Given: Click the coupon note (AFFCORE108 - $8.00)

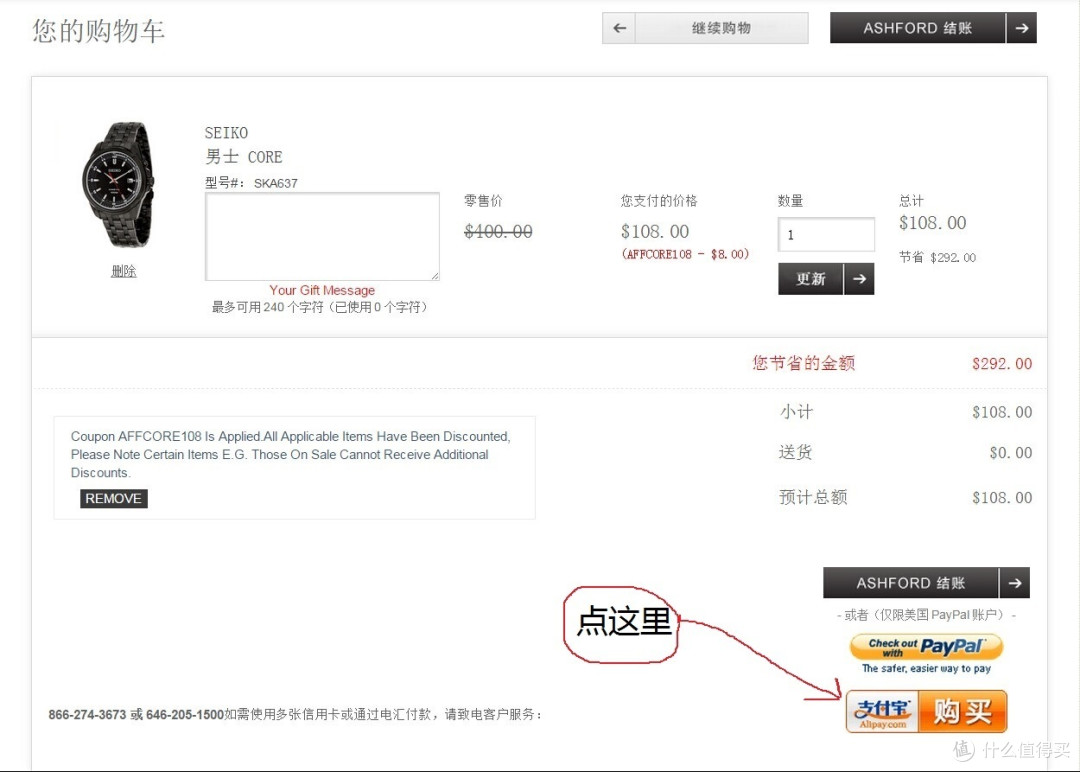Looking at the screenshot, I should pos(685,254).
